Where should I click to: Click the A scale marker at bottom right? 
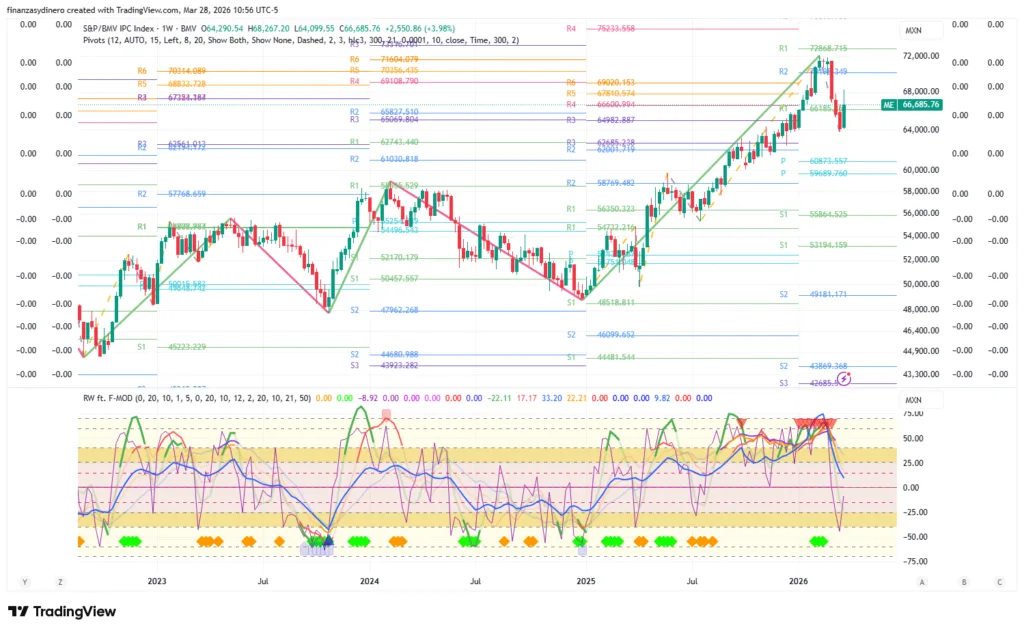[x=922, y=581]
